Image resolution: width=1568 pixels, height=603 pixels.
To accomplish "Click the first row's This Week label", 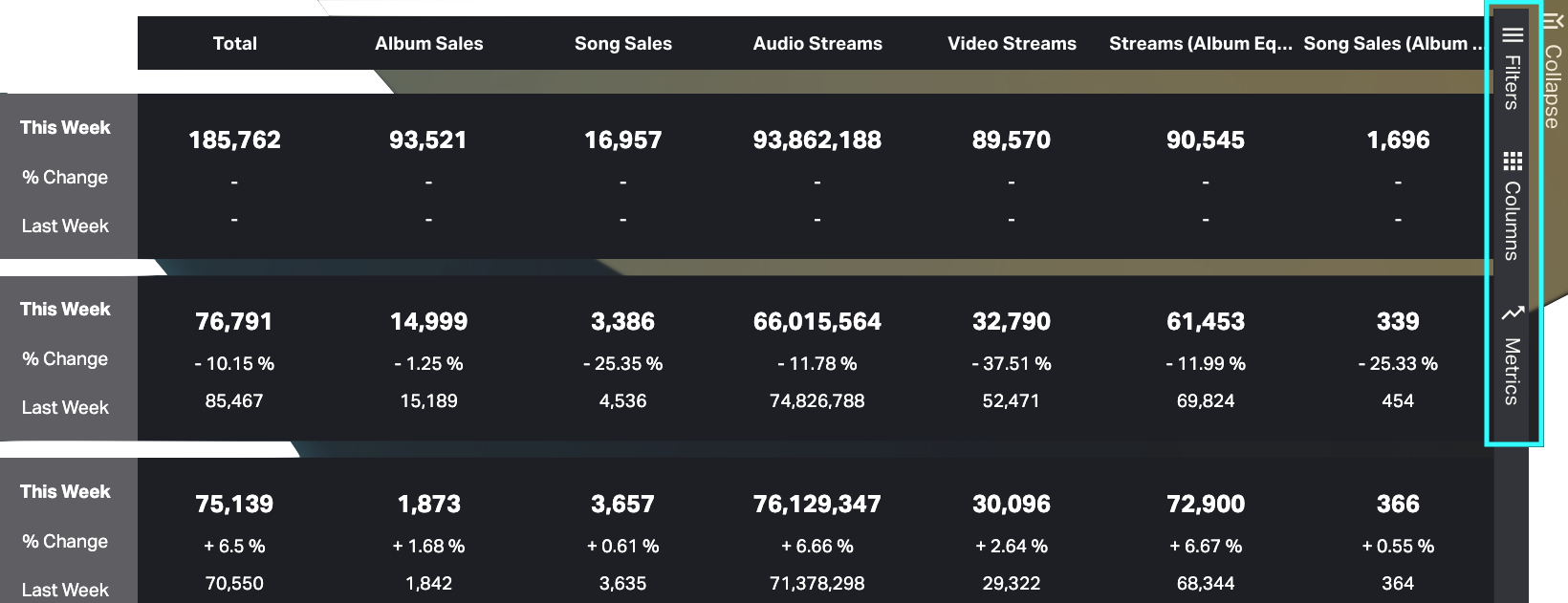I will coord(65,128).
